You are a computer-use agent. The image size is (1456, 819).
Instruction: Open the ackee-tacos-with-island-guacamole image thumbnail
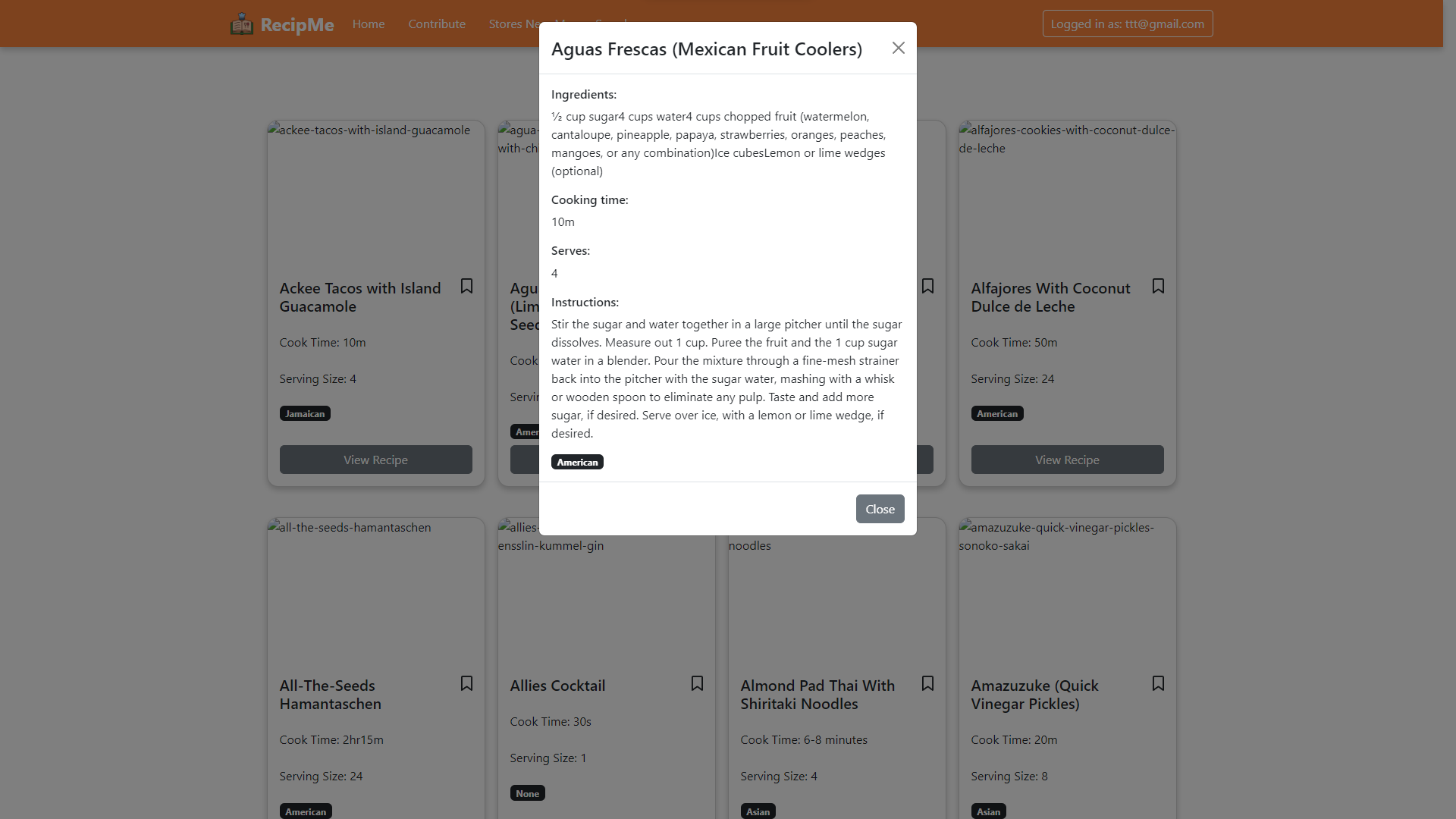pos(376,193)
